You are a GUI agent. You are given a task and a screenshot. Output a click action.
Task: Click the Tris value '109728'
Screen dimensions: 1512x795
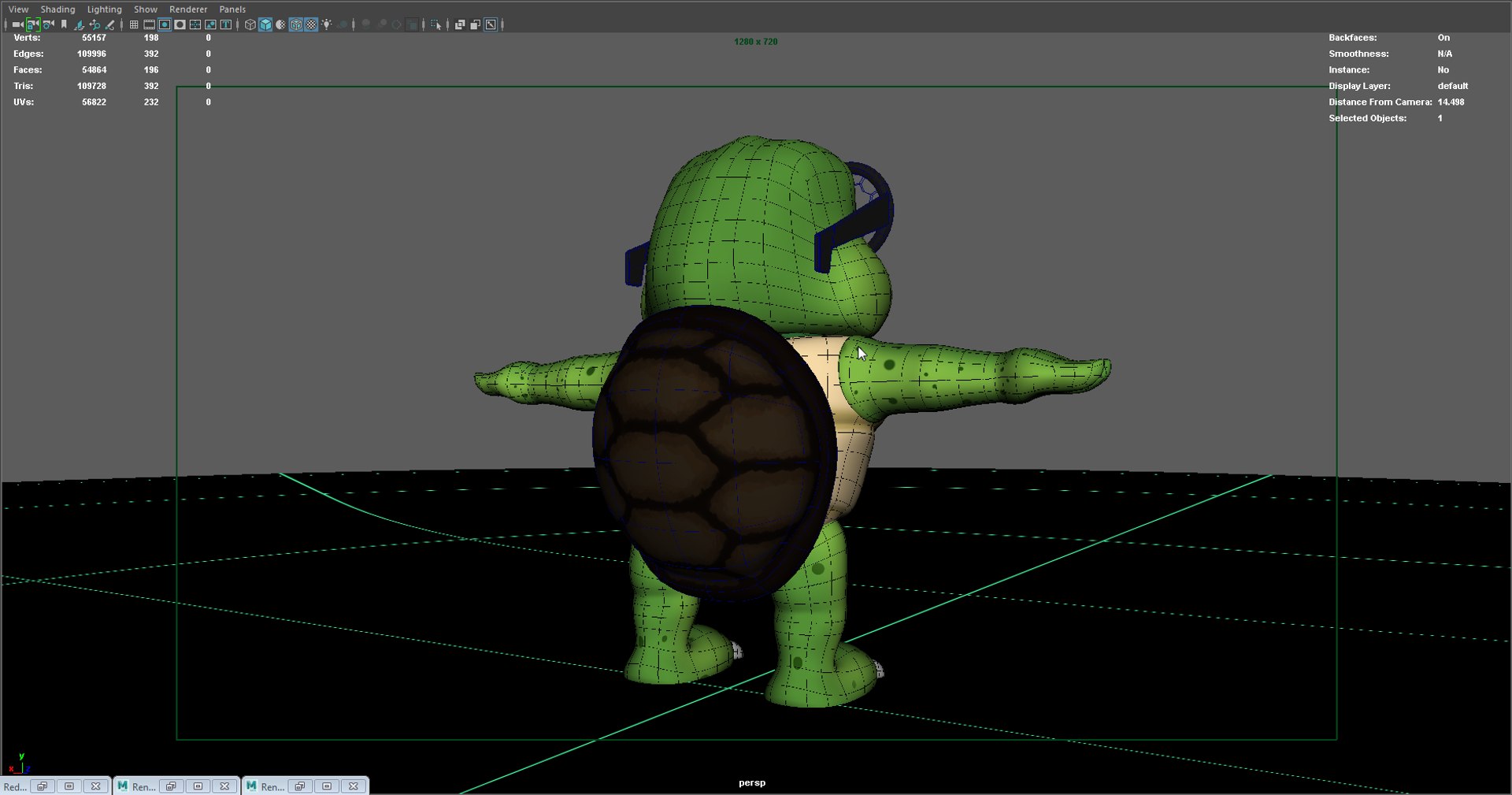pyautogui.click(x=91, y=86)
